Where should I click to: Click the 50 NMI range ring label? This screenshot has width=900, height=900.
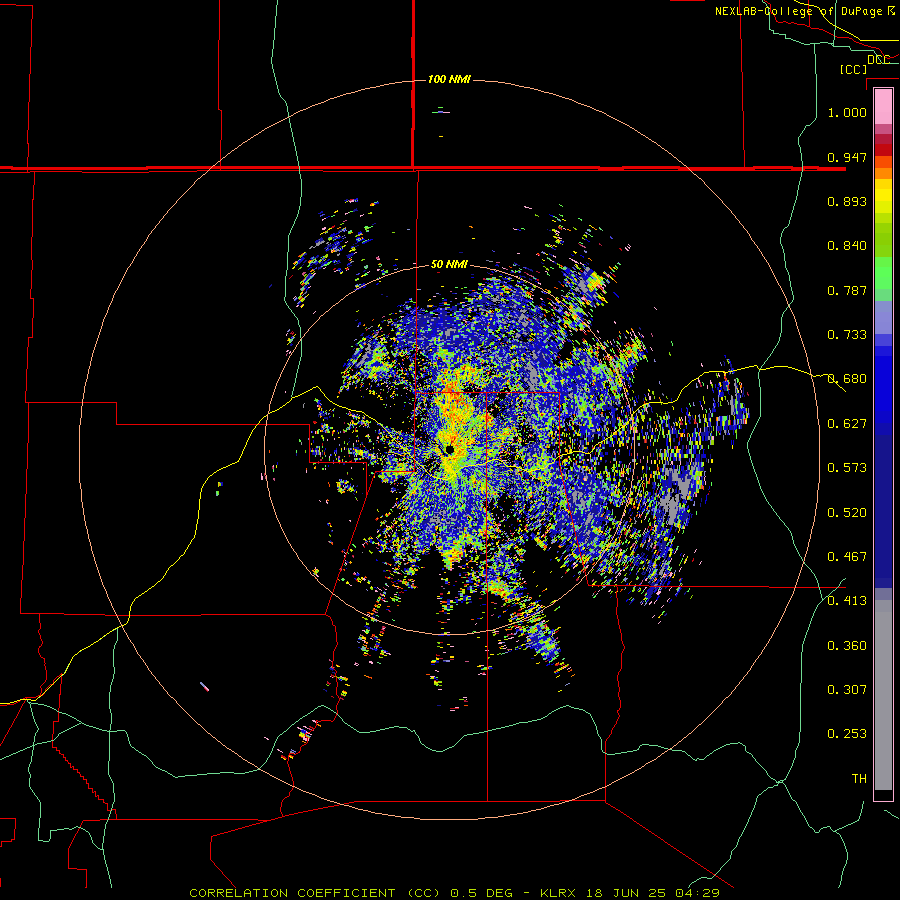(x=449, y=264)
